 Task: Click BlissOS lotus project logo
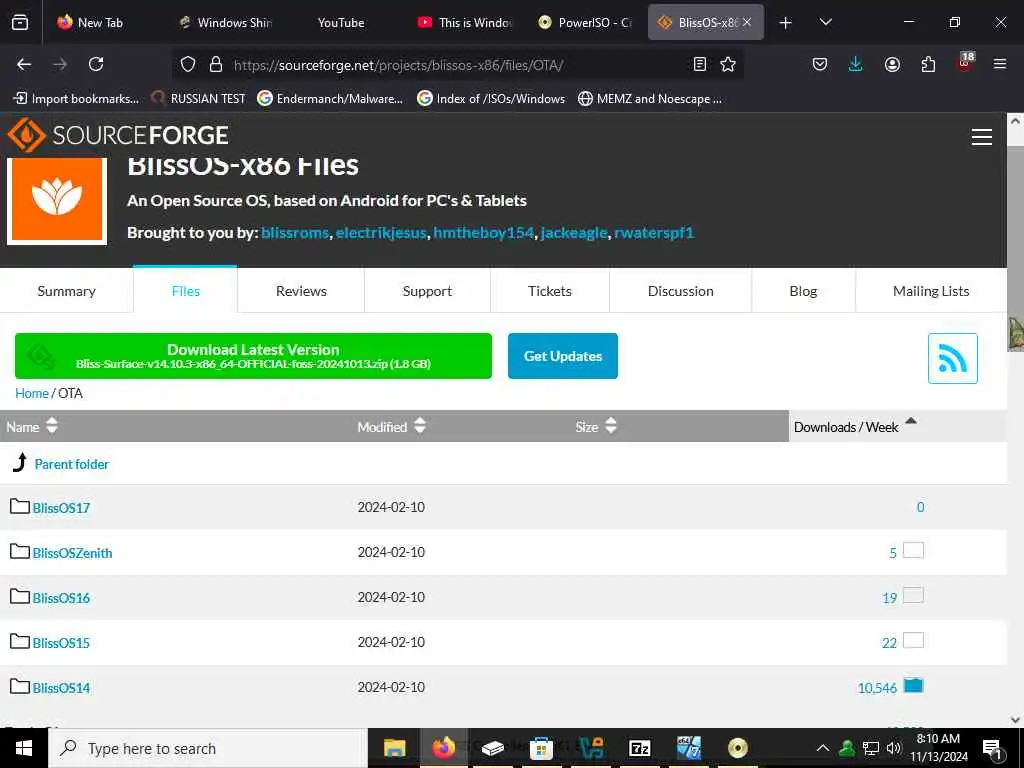pyautogui.click(x=57, y=199)
